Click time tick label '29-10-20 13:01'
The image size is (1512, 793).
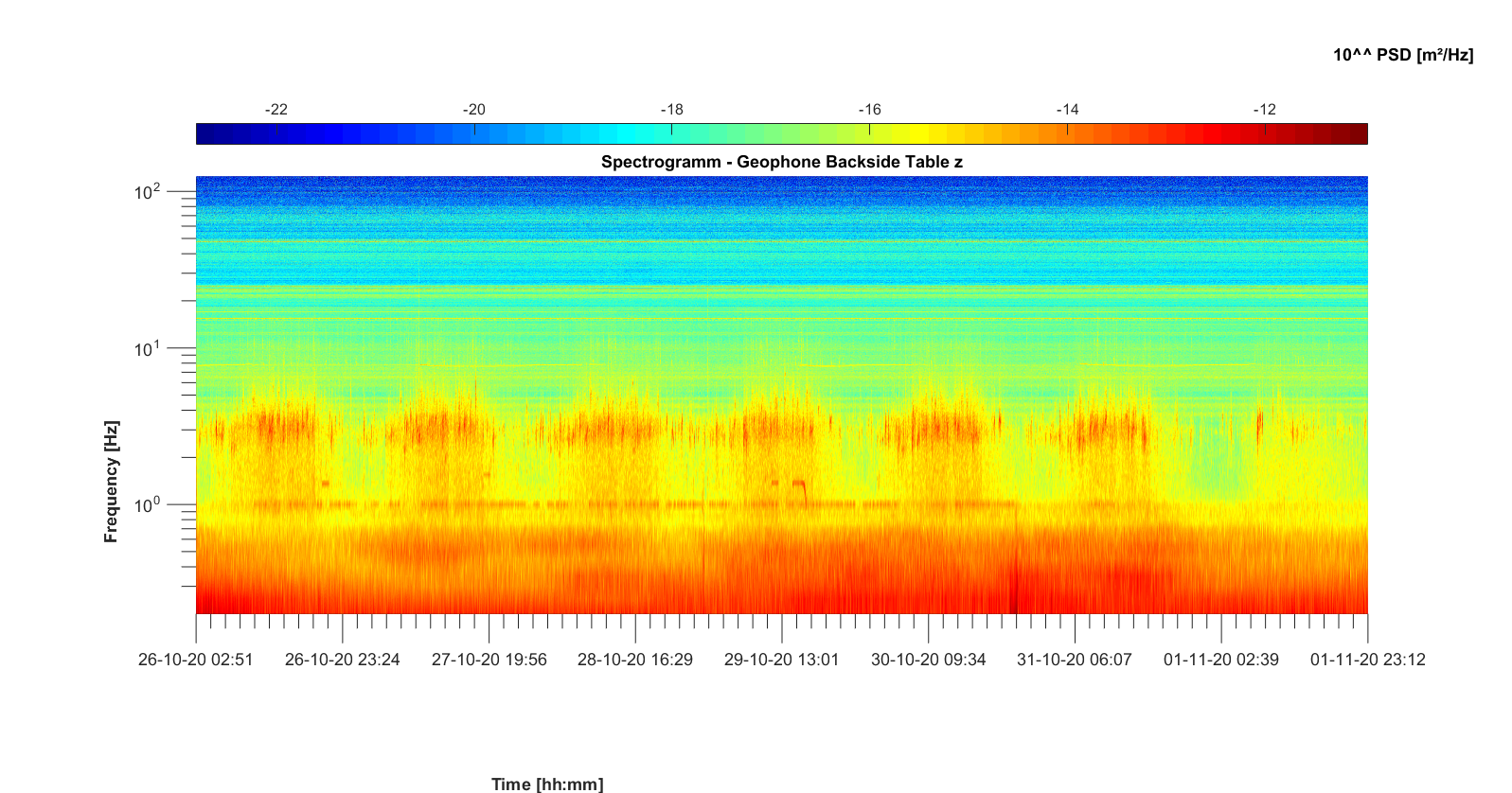pyautogui.click(x=781, y=660)
